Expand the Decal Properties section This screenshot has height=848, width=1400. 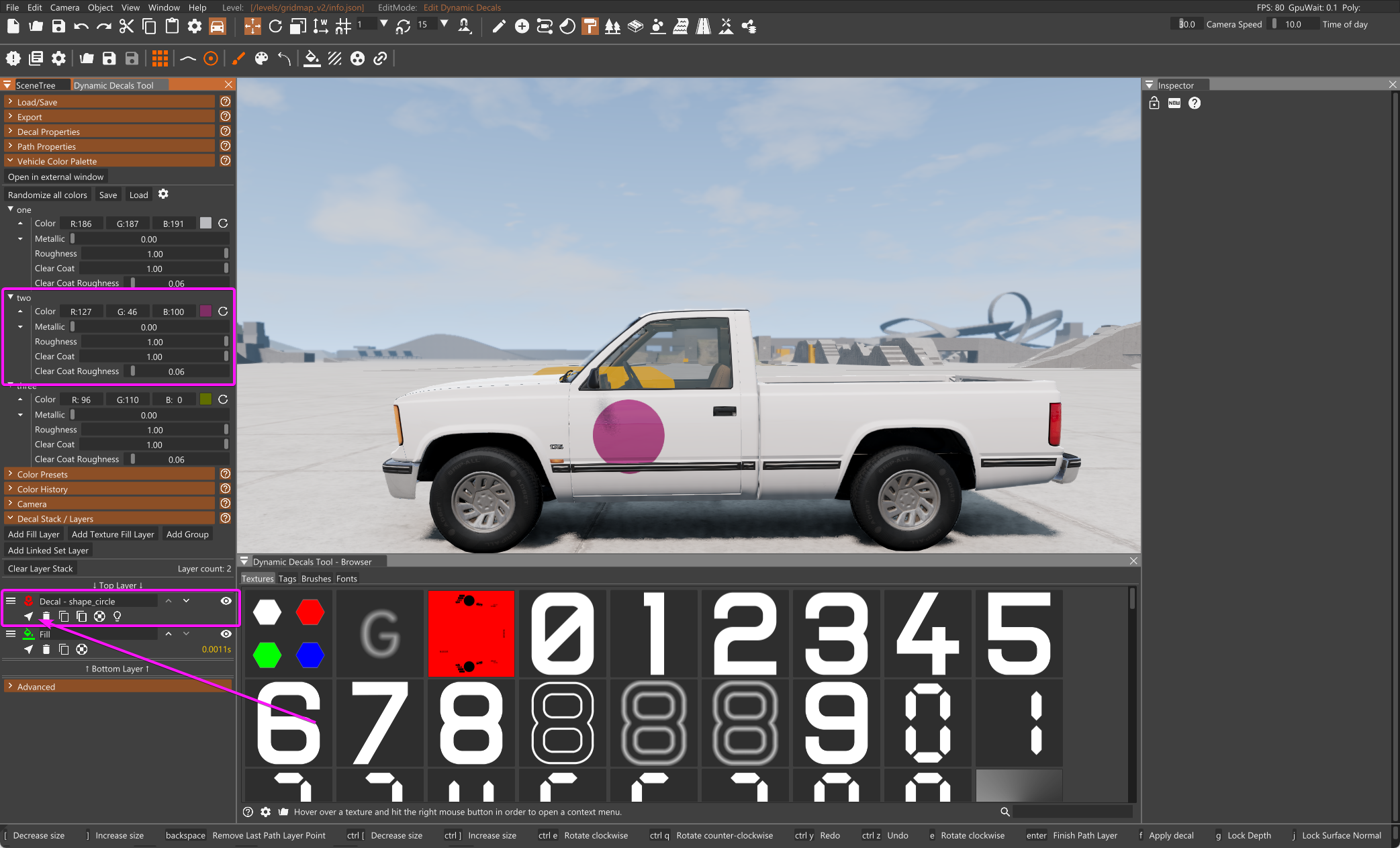click(x=48, y=132)
